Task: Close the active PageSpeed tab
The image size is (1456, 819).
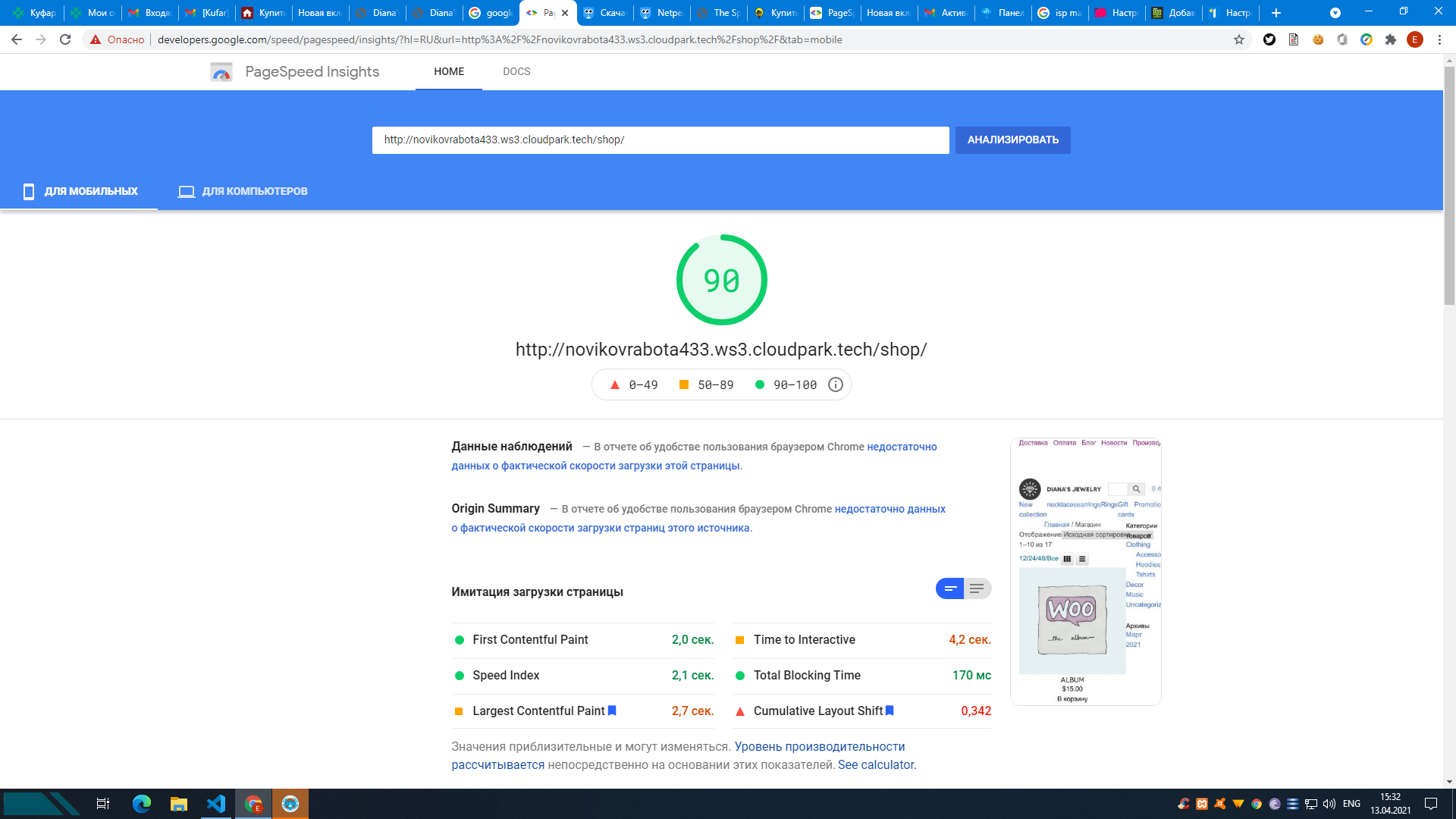Action: point(565,13)
